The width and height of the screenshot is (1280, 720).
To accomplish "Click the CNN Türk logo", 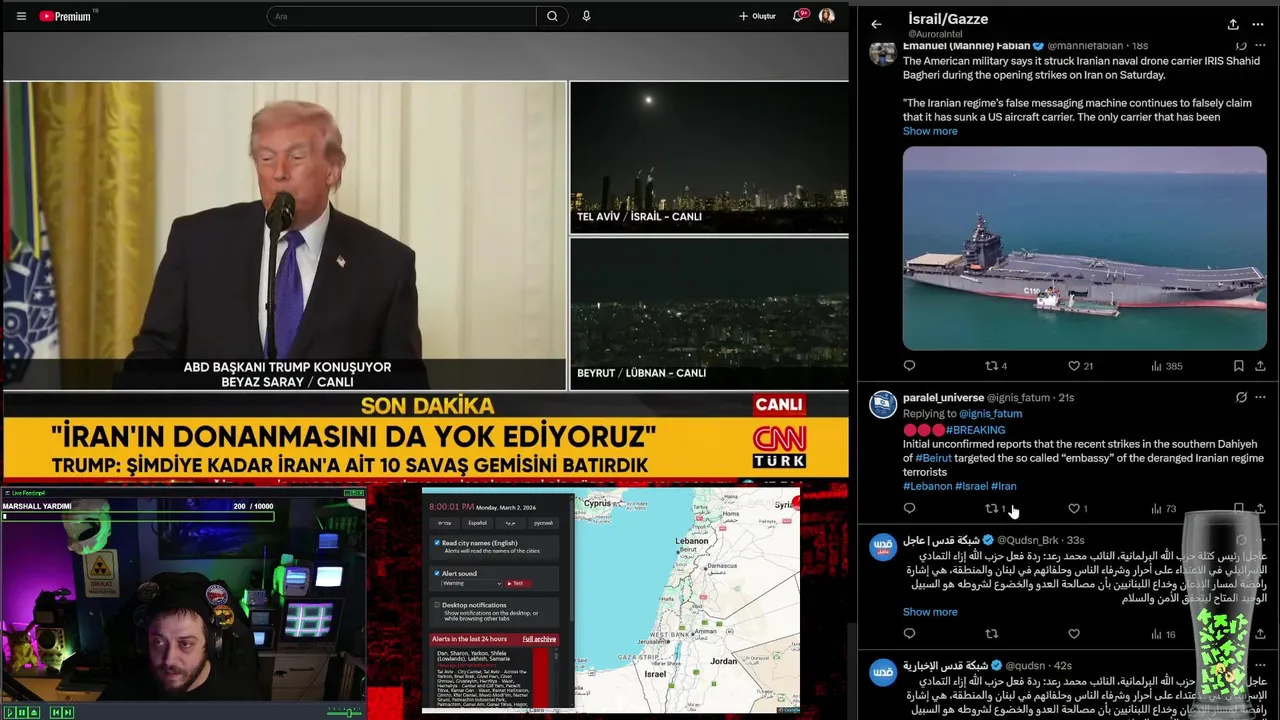I will pyautogui.click(x=779, y=446).
